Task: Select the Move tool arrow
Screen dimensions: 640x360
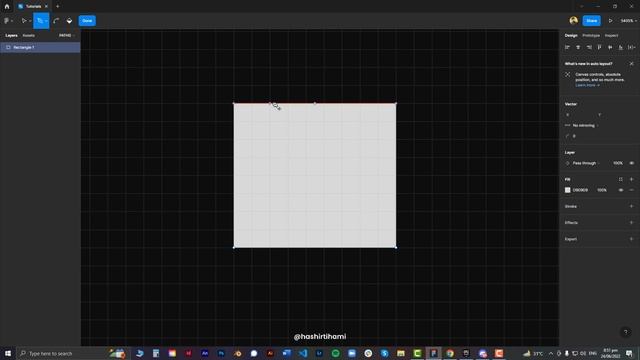Action: pyautogui.click(x=24, y=21)
